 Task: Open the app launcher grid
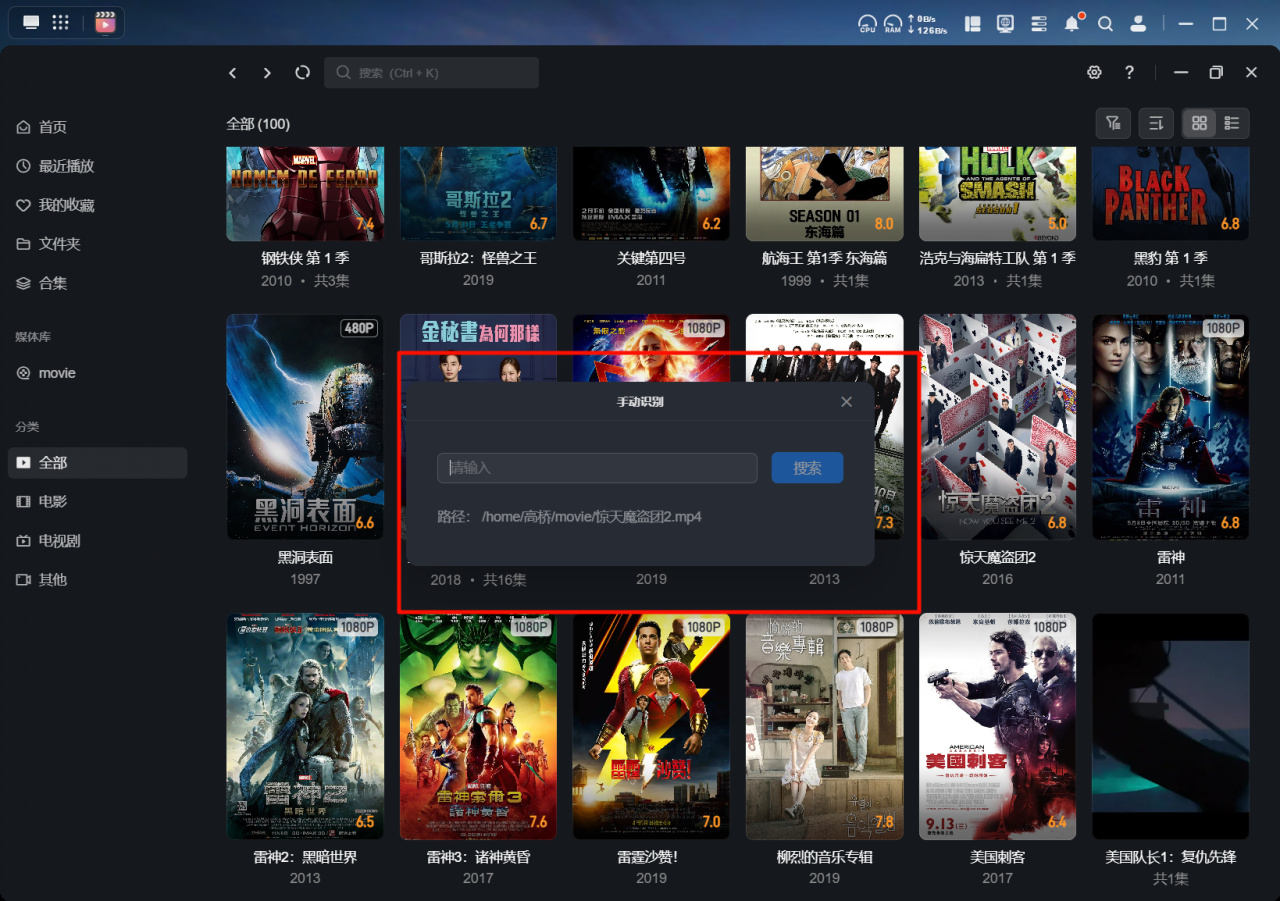click(60, 23)
